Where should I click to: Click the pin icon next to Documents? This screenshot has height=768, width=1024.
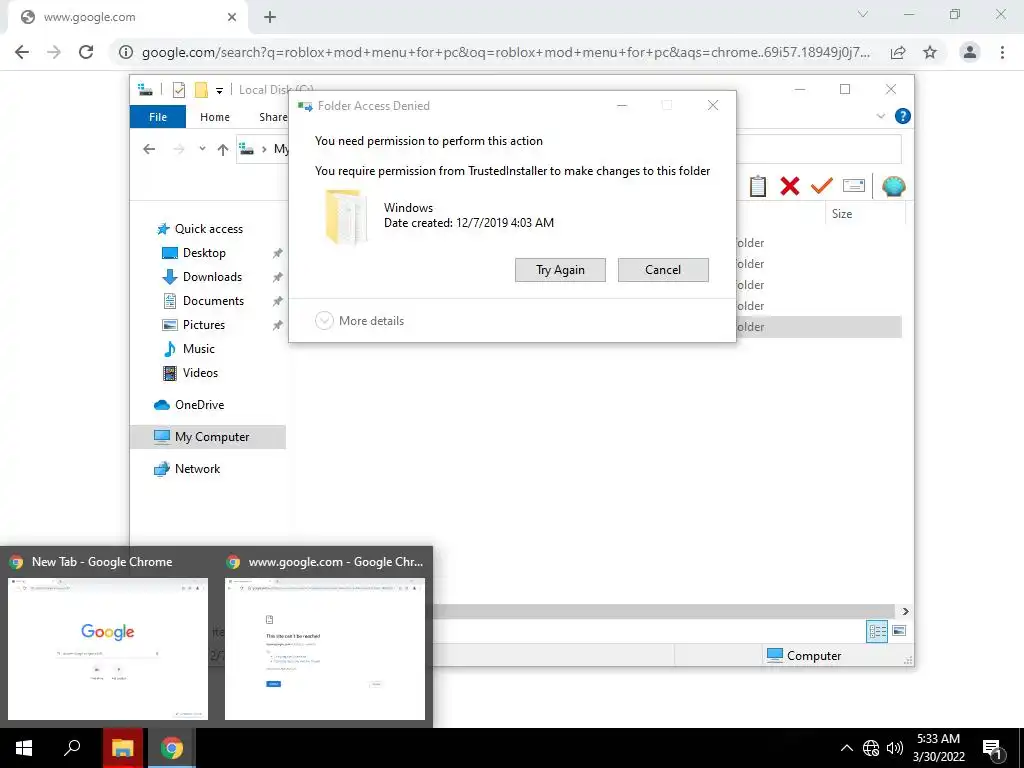pos(278,301)
